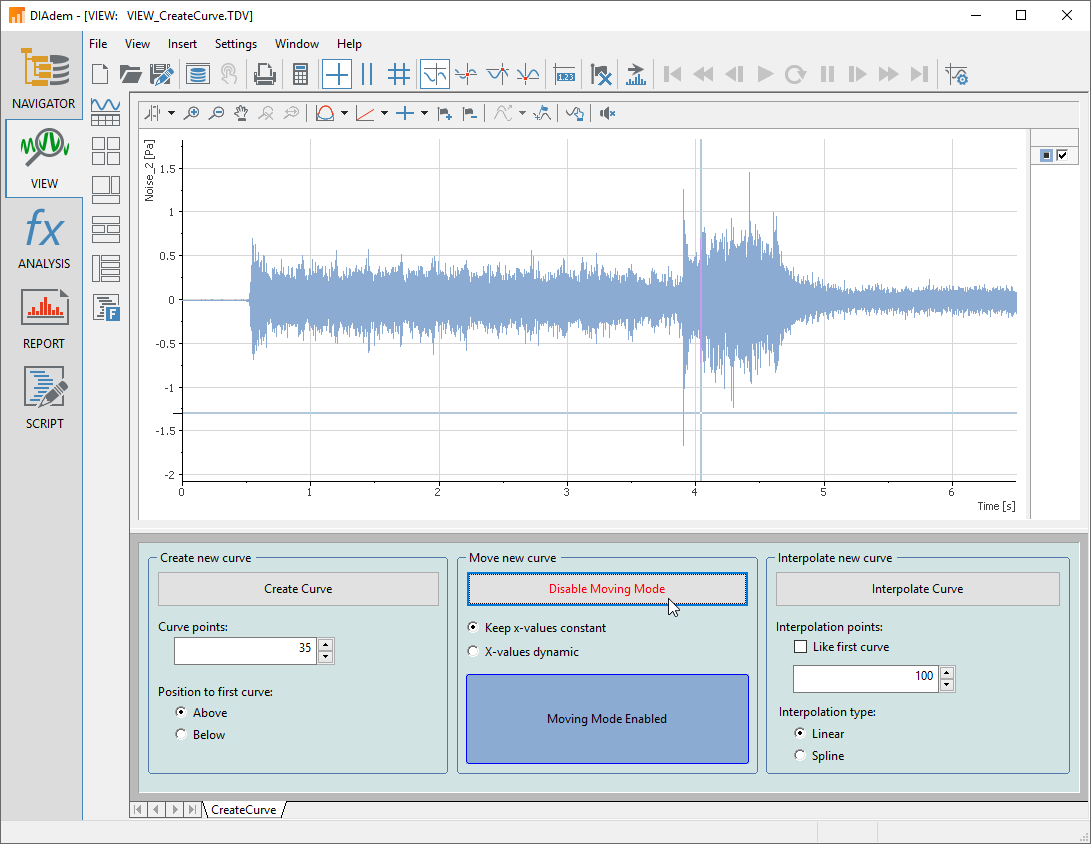1091x844 pixels.
Task: Enable 'Like first curve' checkbox
Action: [800, 647]
